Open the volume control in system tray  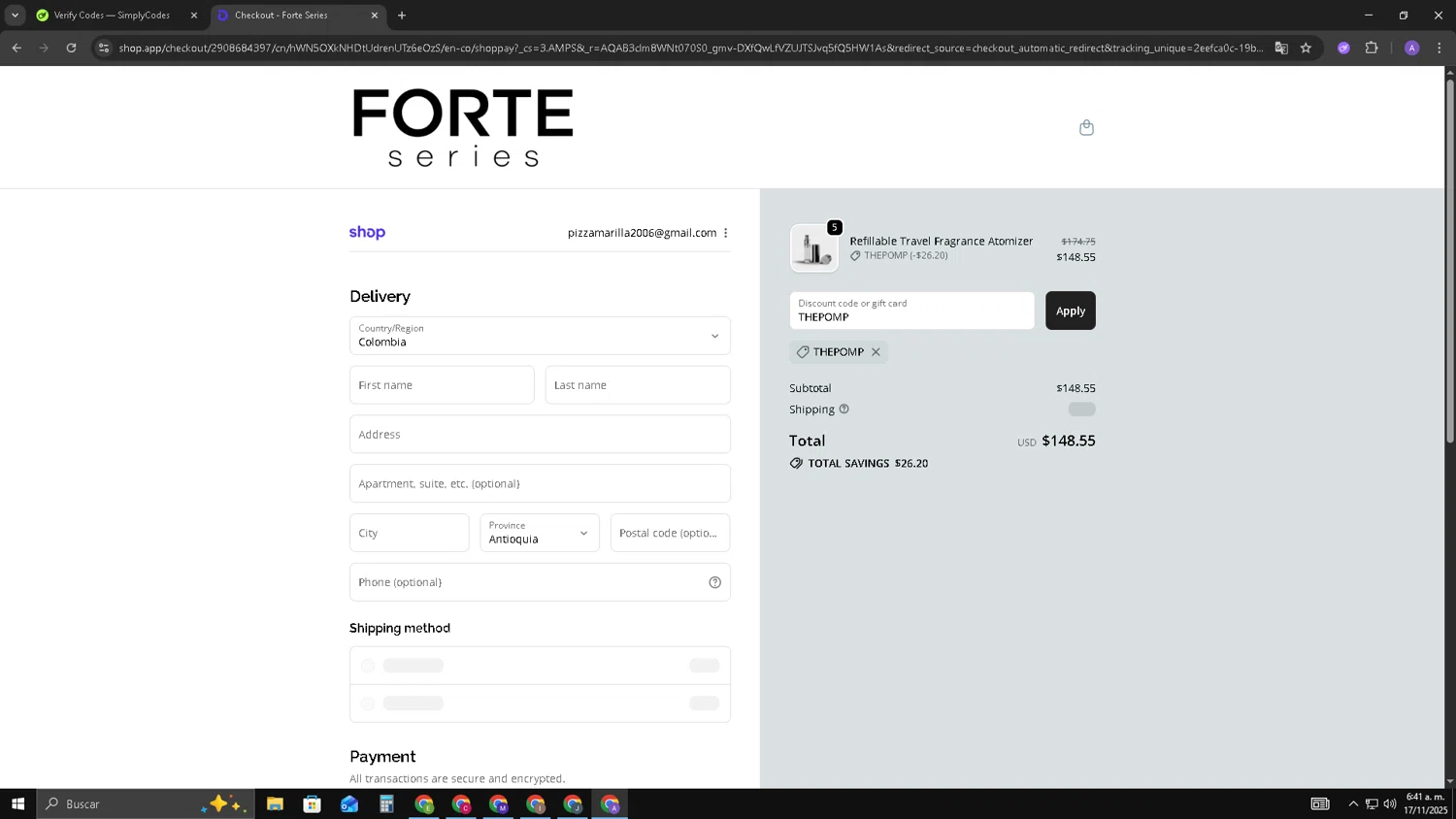click(1390, 803)
